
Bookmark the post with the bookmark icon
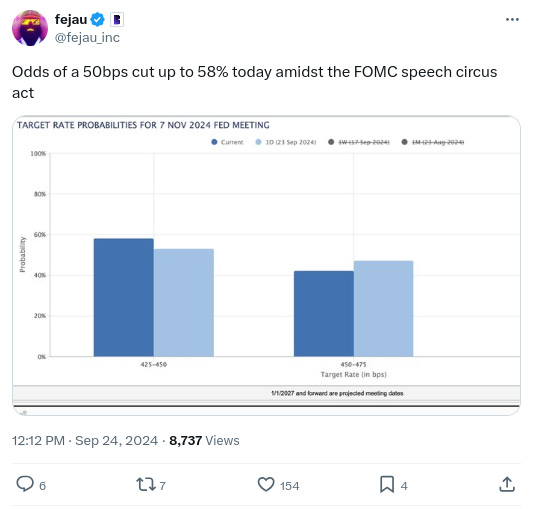pos(387,484)
